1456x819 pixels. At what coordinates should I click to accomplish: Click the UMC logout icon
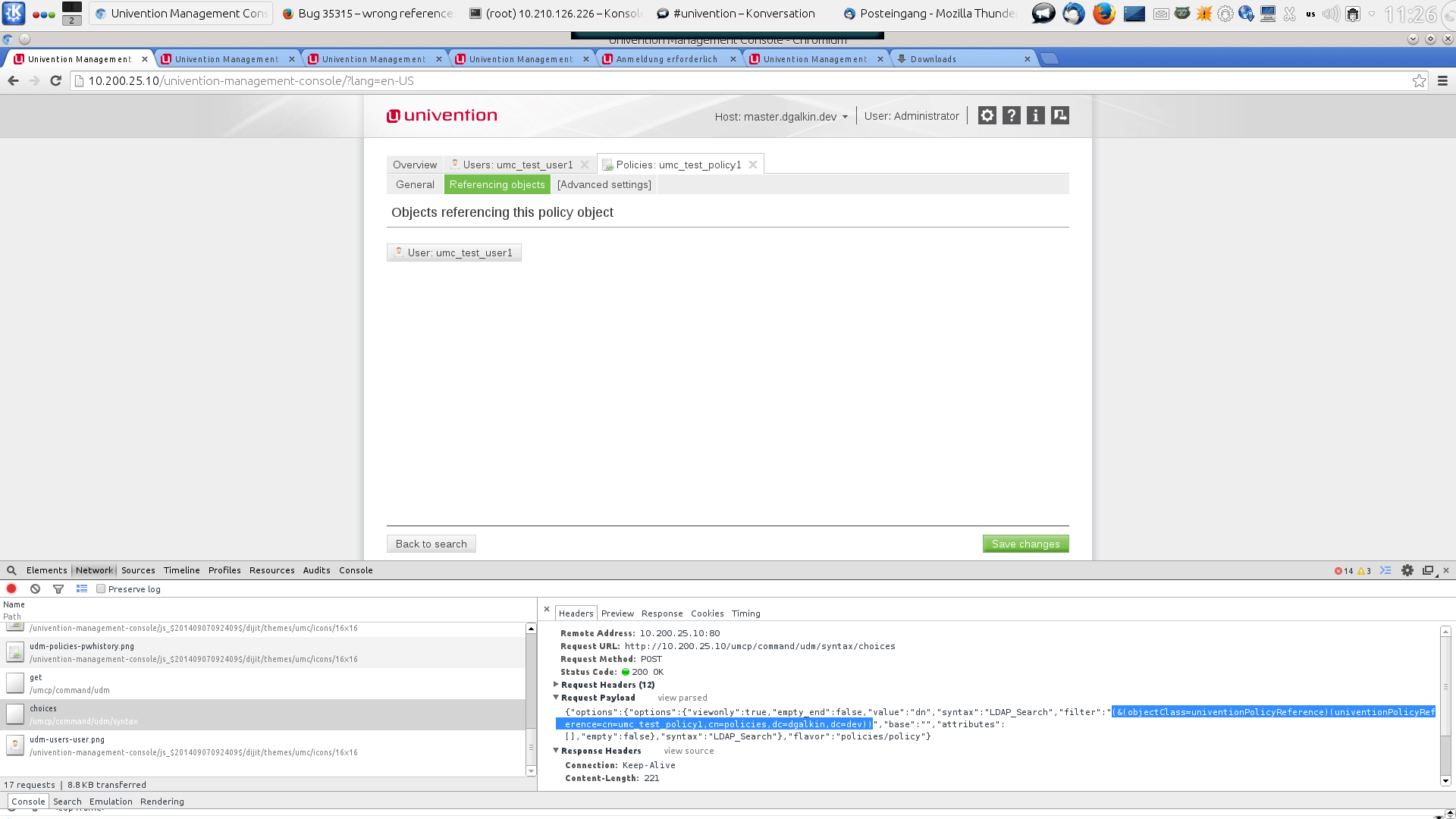(1059, 115)
